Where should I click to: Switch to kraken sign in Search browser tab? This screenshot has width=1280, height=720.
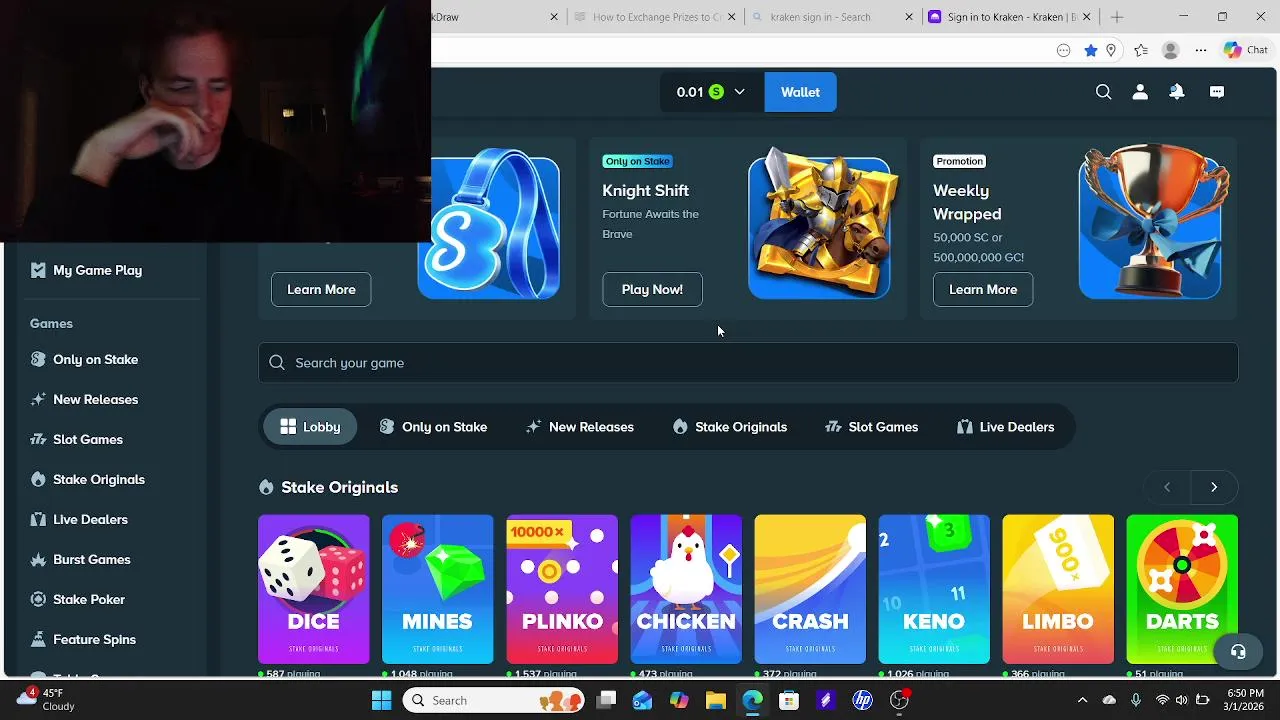click(x=832, y=17)
